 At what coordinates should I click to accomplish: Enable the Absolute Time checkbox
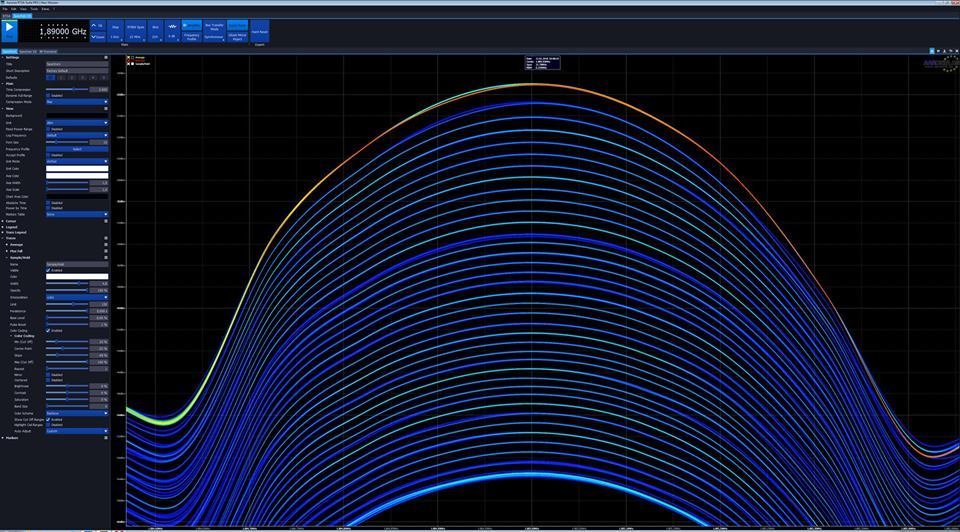(x=48, y=203)
